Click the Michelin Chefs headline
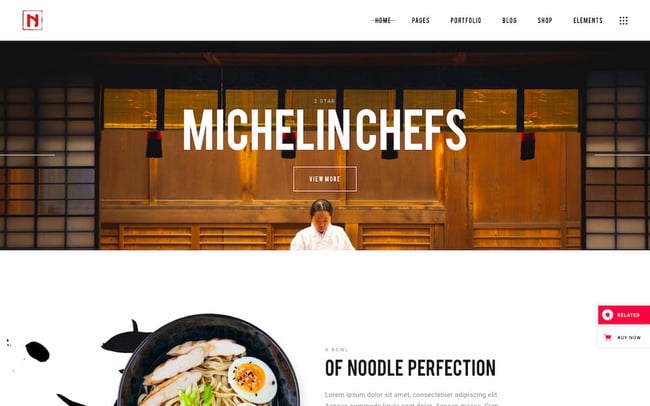The width and height of the screenshot is (650, 406). point(325,130)
